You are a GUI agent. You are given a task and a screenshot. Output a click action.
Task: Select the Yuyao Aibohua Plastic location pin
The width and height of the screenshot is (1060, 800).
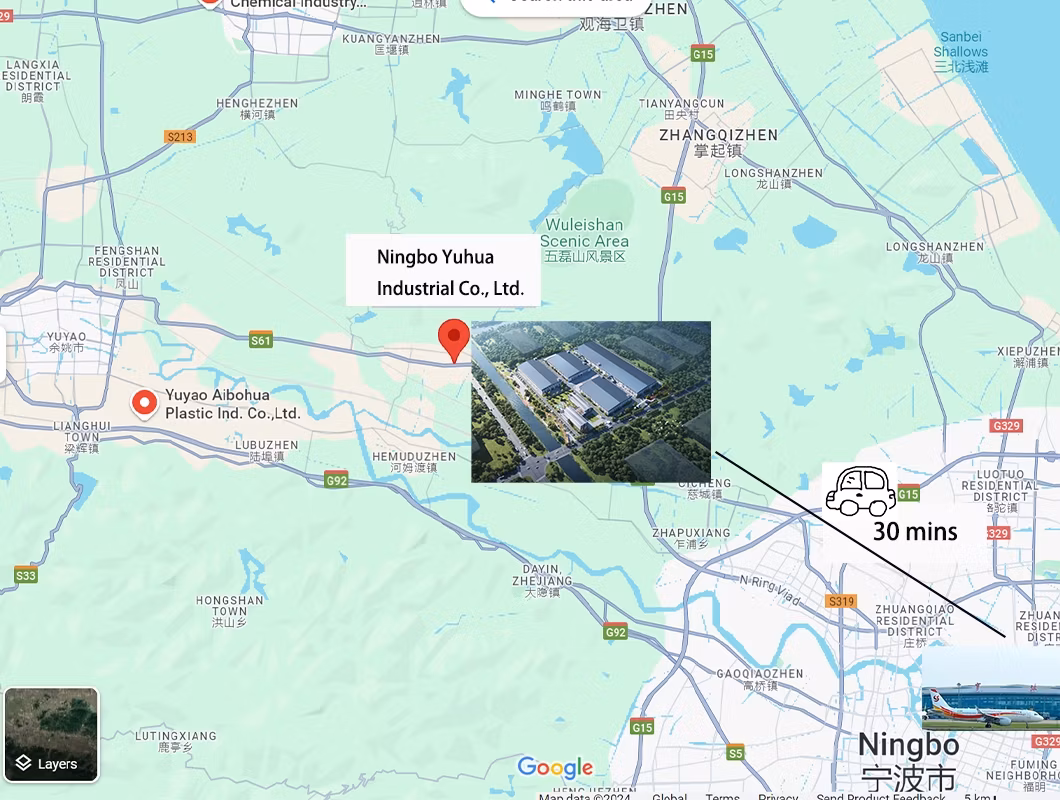144,404
